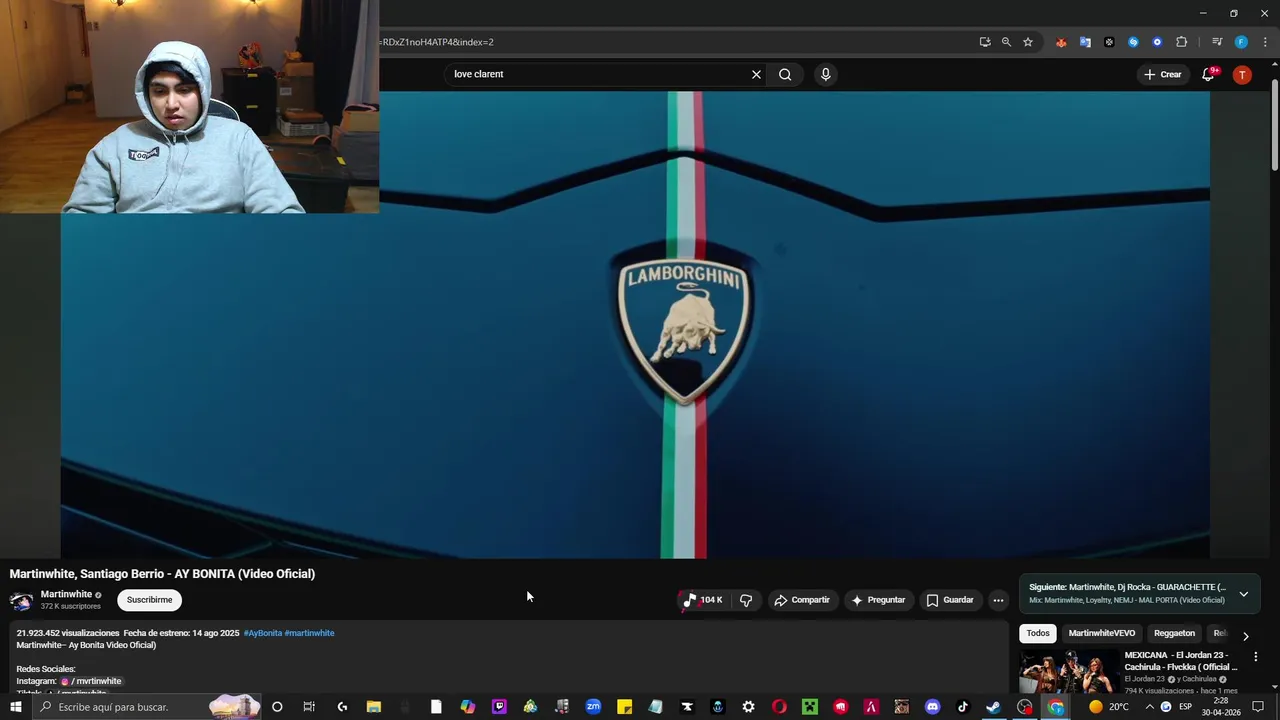
Task: Expand the Siguiente playlist panel chevron
Action: click(1243, 594)
